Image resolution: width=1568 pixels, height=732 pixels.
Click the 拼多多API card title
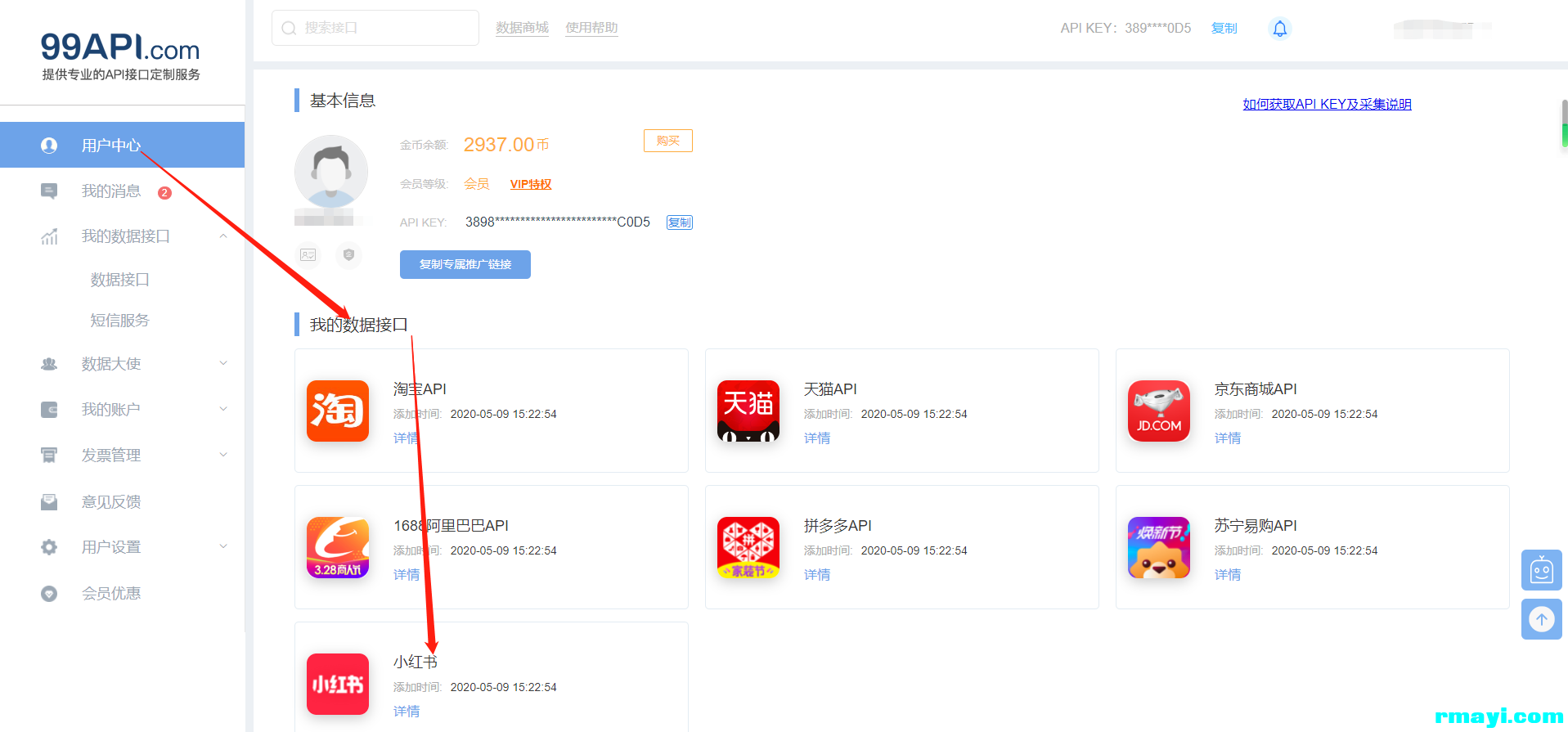838,526
